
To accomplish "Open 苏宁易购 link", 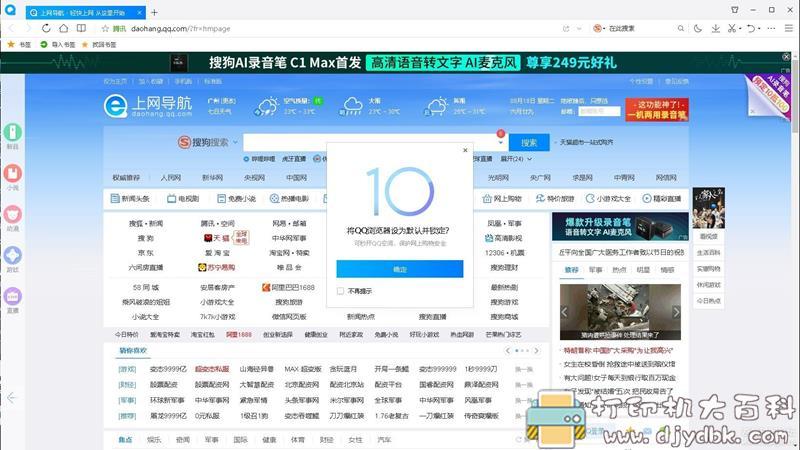I will click(217, 267).
